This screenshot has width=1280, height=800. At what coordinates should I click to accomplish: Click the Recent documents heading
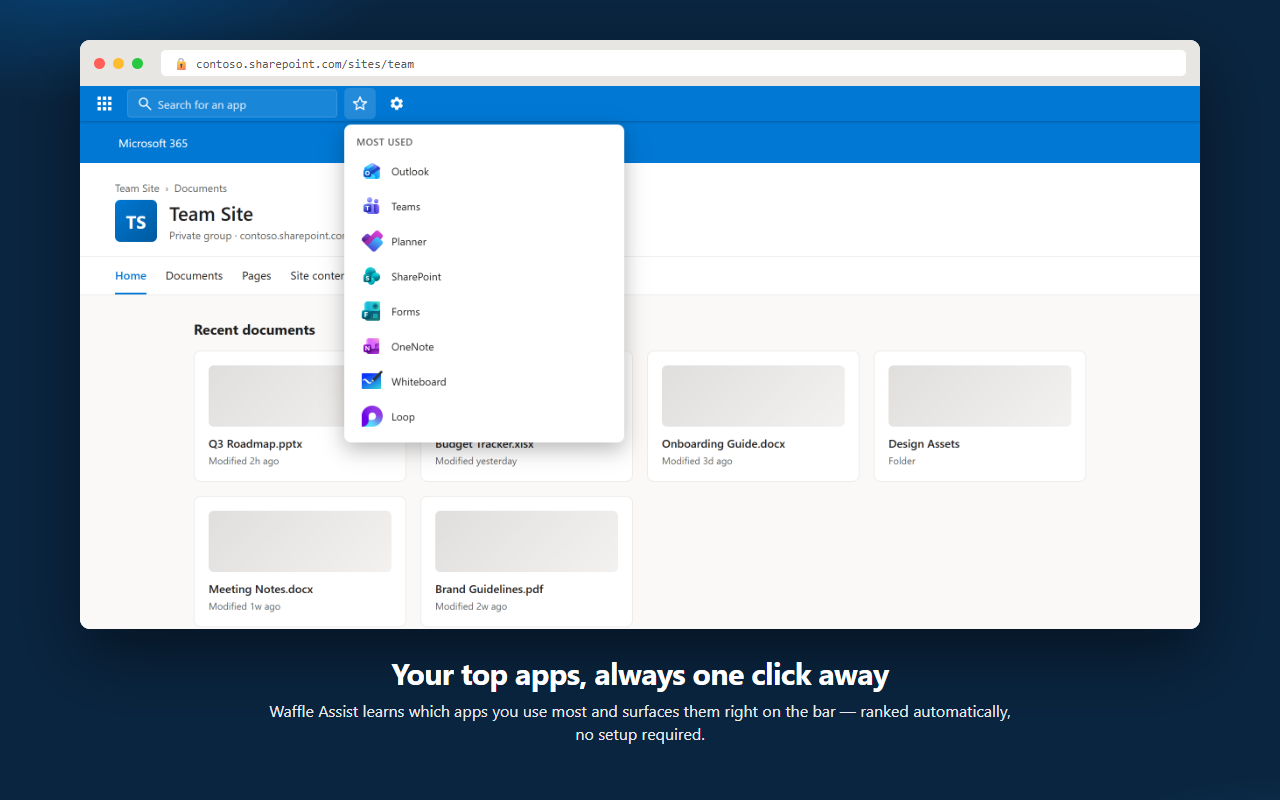254,330
